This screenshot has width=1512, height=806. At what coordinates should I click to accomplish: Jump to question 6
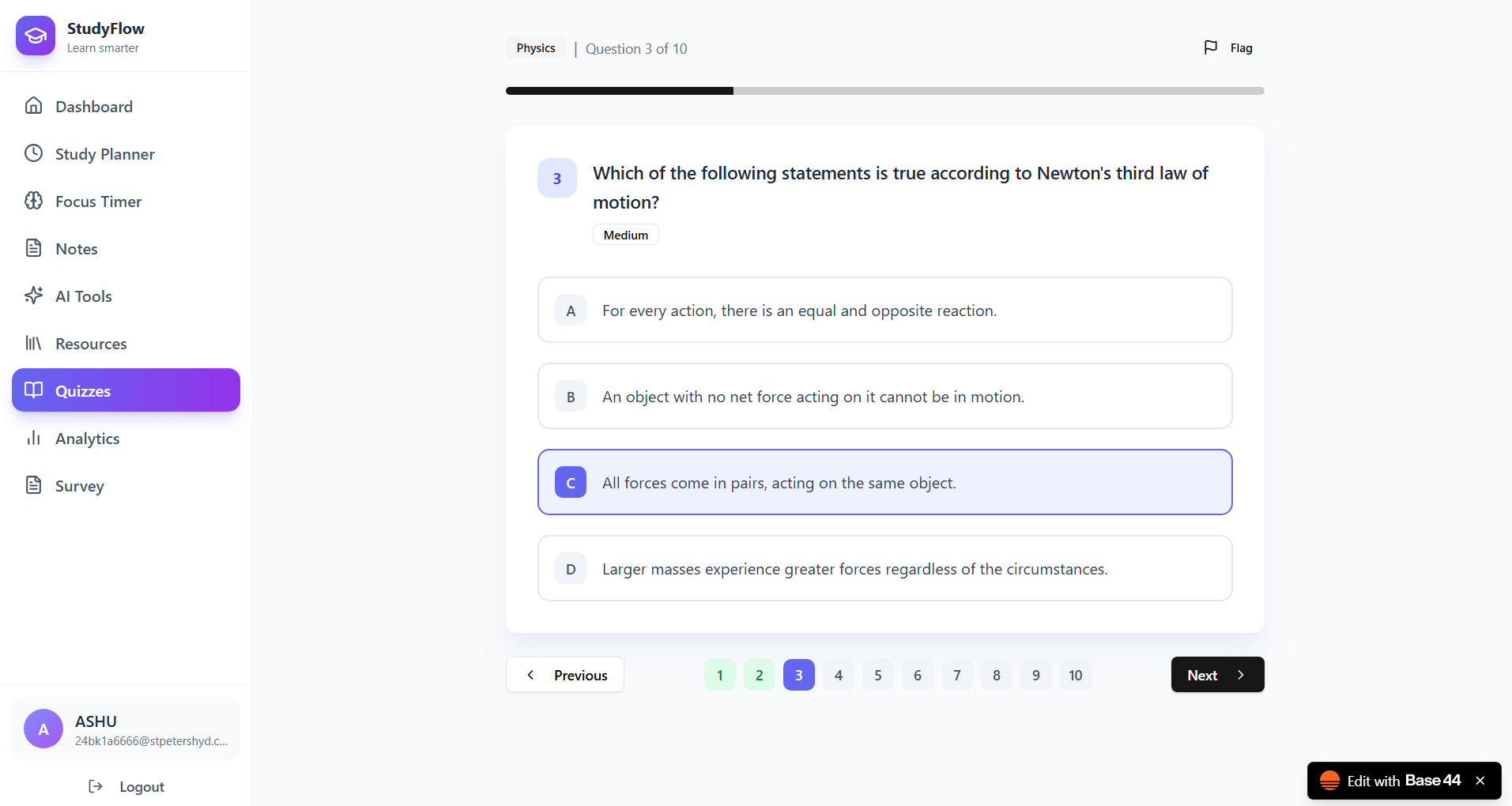pos(918,675)
